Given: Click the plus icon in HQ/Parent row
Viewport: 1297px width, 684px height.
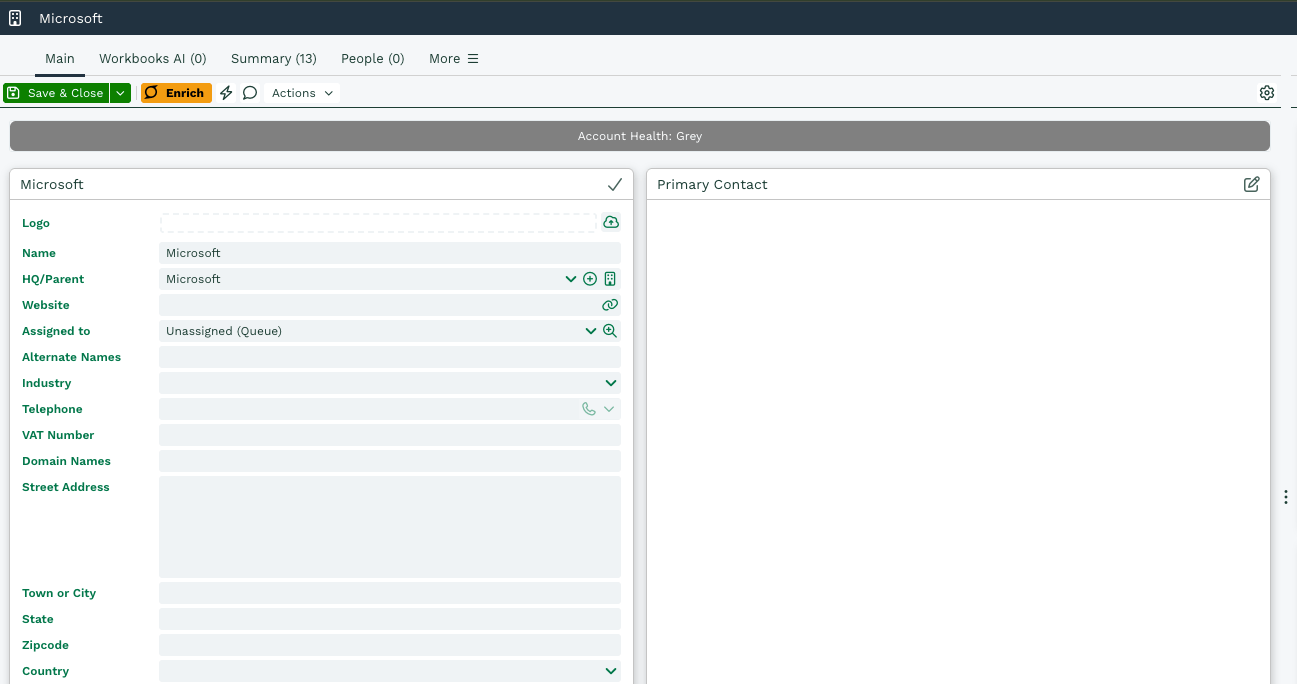Looking at the screenshot, I should tap(590, 279).
